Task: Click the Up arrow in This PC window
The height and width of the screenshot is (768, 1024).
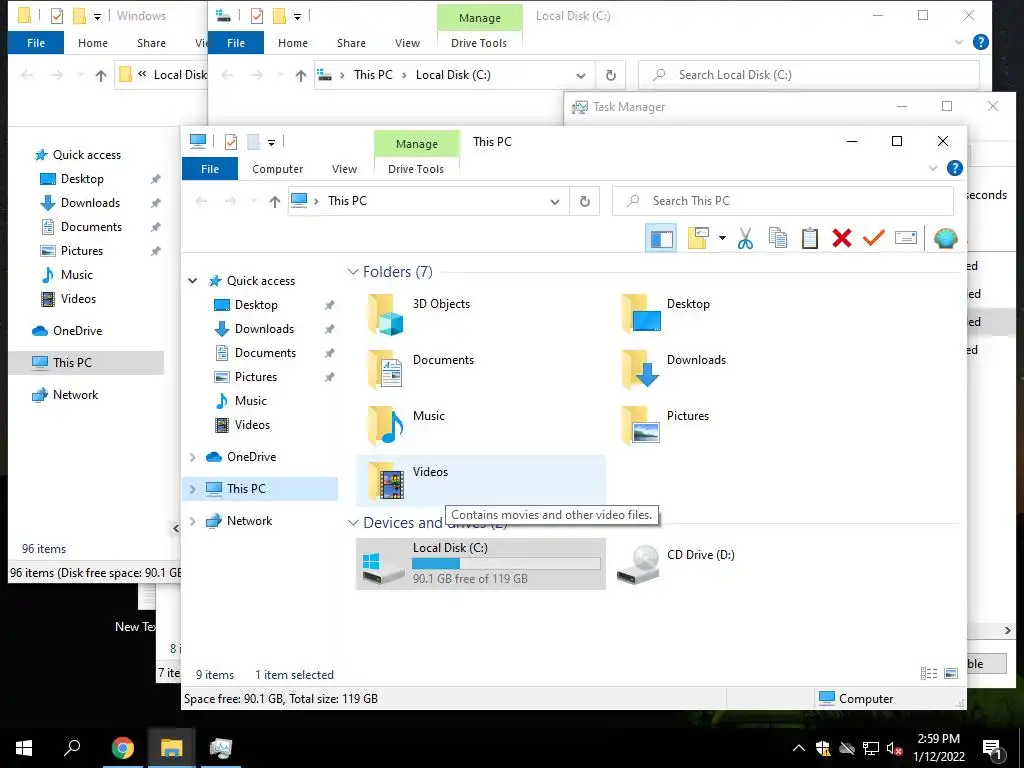Action: 274,201
